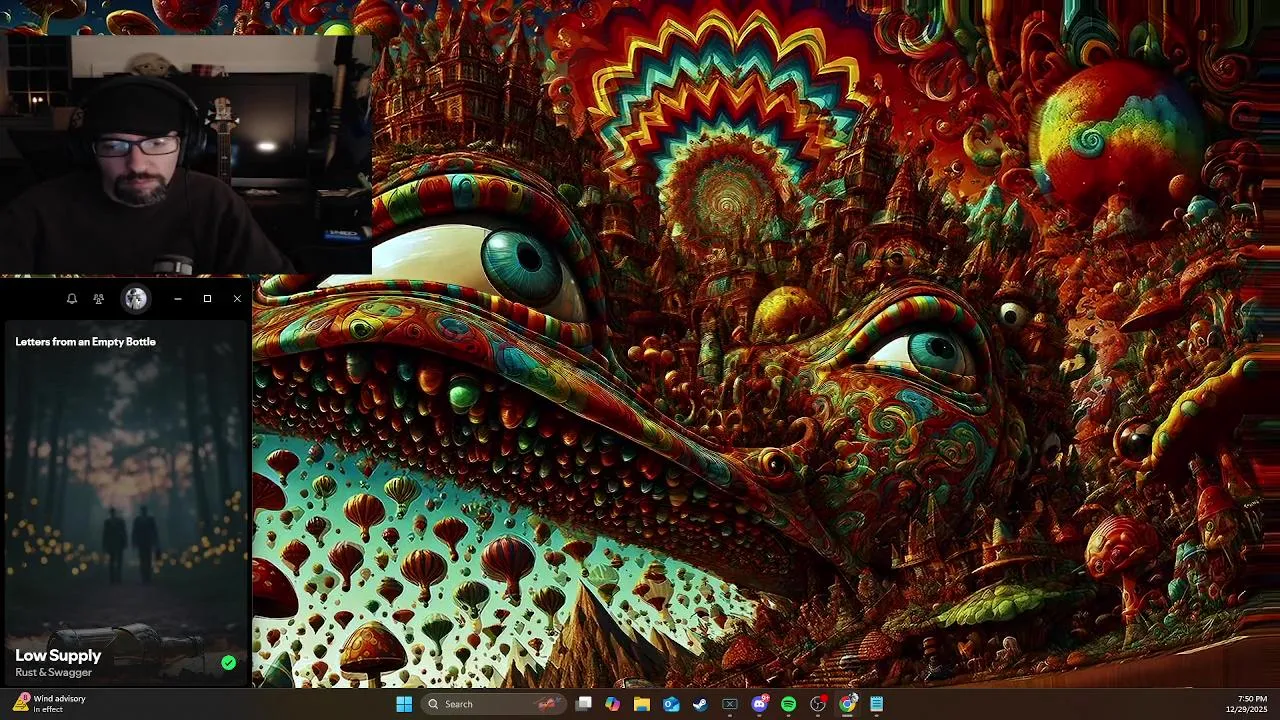Close the Spotify window
The image size is (1280, 720).
[x=237, y=299]
